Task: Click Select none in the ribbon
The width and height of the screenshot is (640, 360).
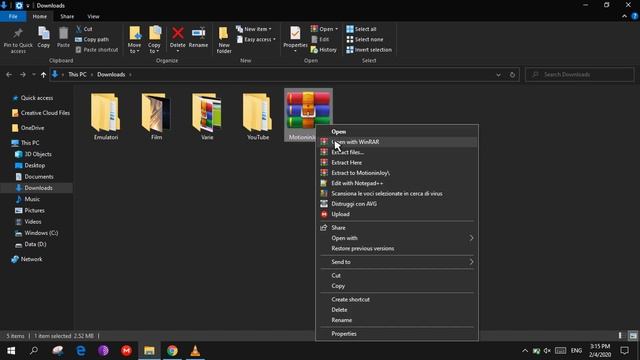Action: coord(364,40)
